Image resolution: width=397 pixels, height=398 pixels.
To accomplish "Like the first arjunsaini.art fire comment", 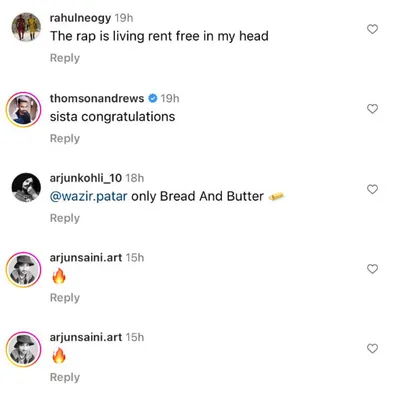I will tap(372, 269).
